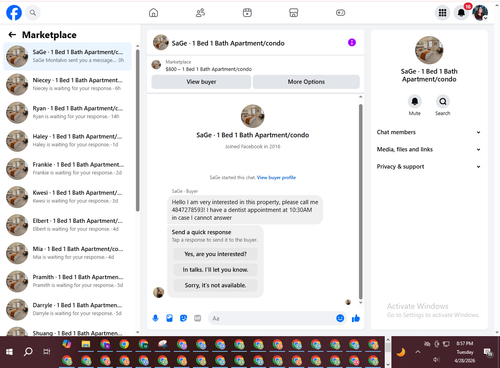The height and width of the screenshot is (368, 500).
Task: Send quick response "Yes, are you interested?"
Action: pyautogui.click(x=215, y=254)
